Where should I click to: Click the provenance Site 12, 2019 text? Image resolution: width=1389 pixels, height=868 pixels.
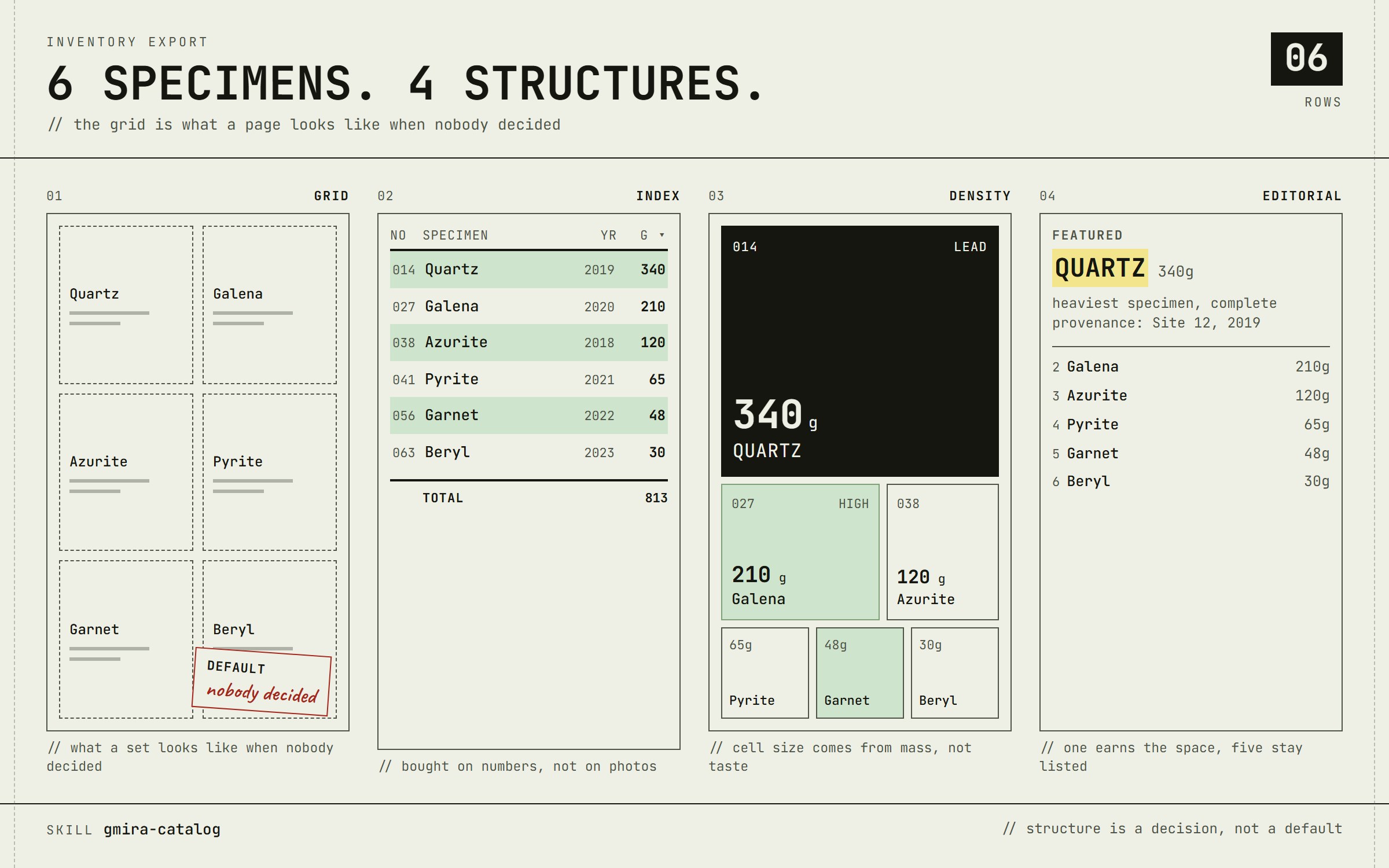coord(1156,323)
